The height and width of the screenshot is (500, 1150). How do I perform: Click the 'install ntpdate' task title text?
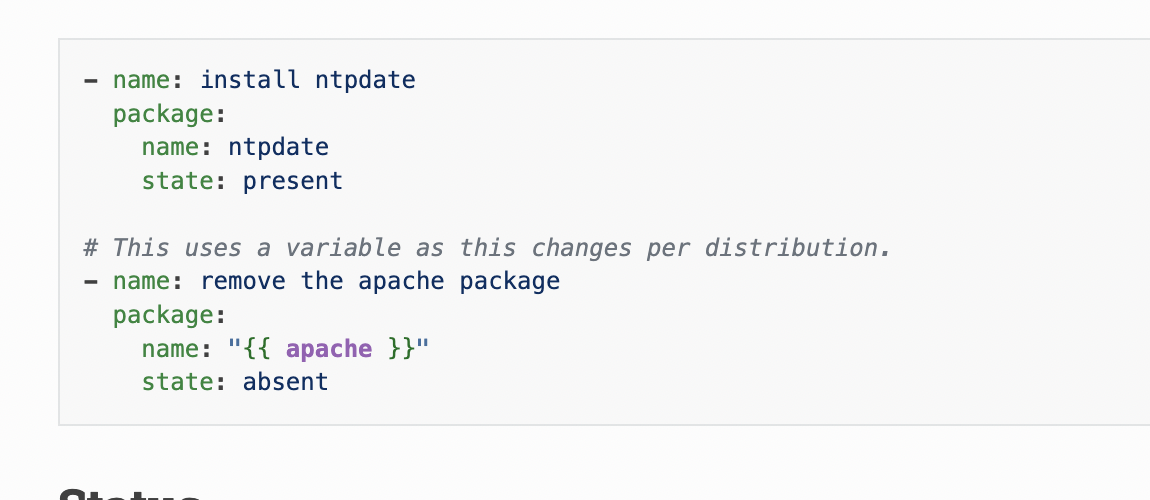click(x=308, y=80)
